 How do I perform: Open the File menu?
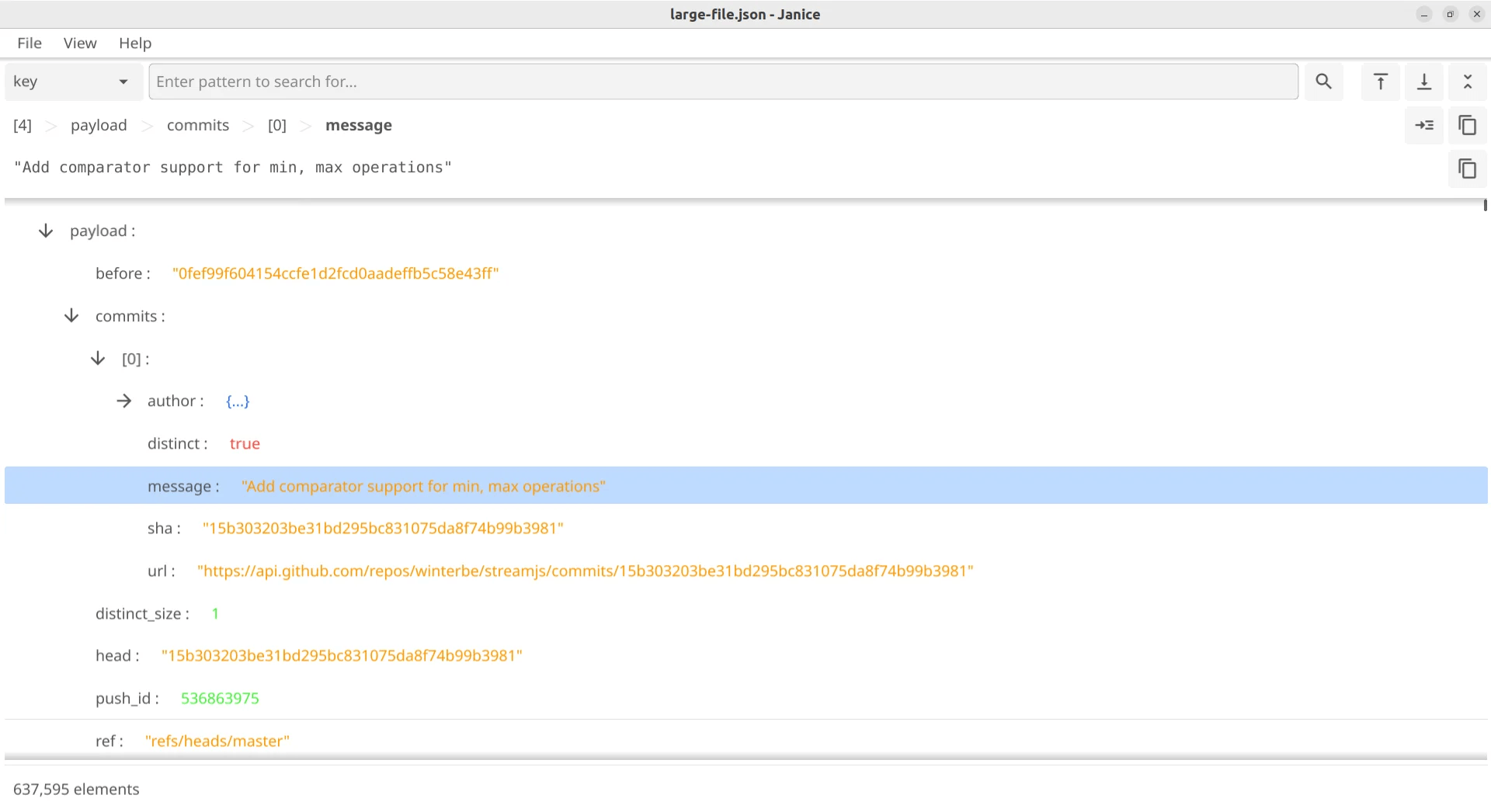tap(30, 43)
